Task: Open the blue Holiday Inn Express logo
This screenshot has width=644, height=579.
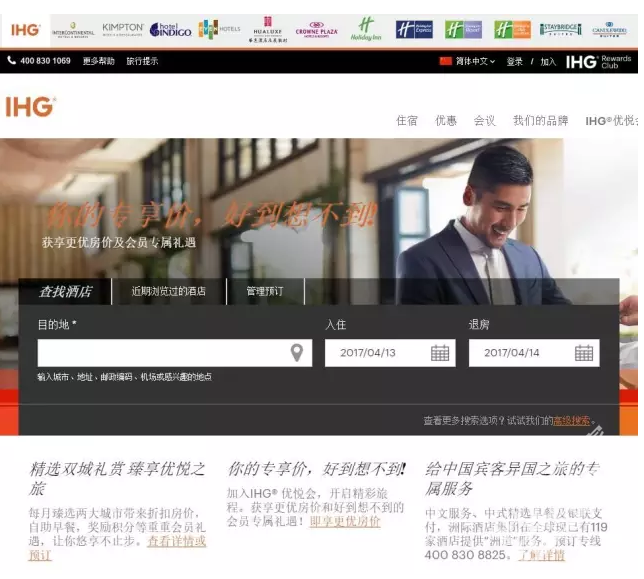Action: [414, 30]
